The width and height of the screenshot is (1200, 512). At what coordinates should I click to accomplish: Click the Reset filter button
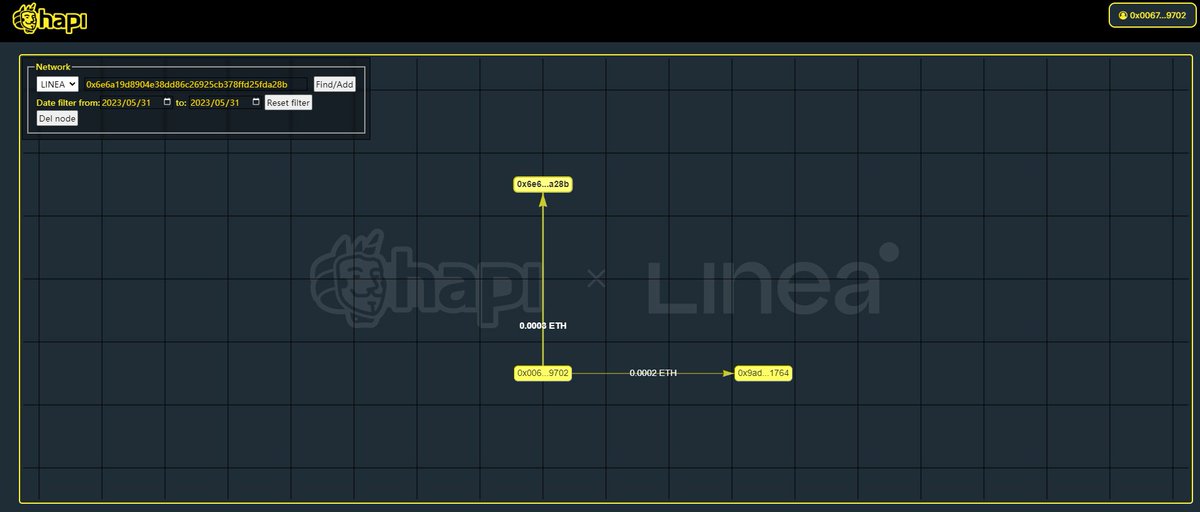coord(288,102)
